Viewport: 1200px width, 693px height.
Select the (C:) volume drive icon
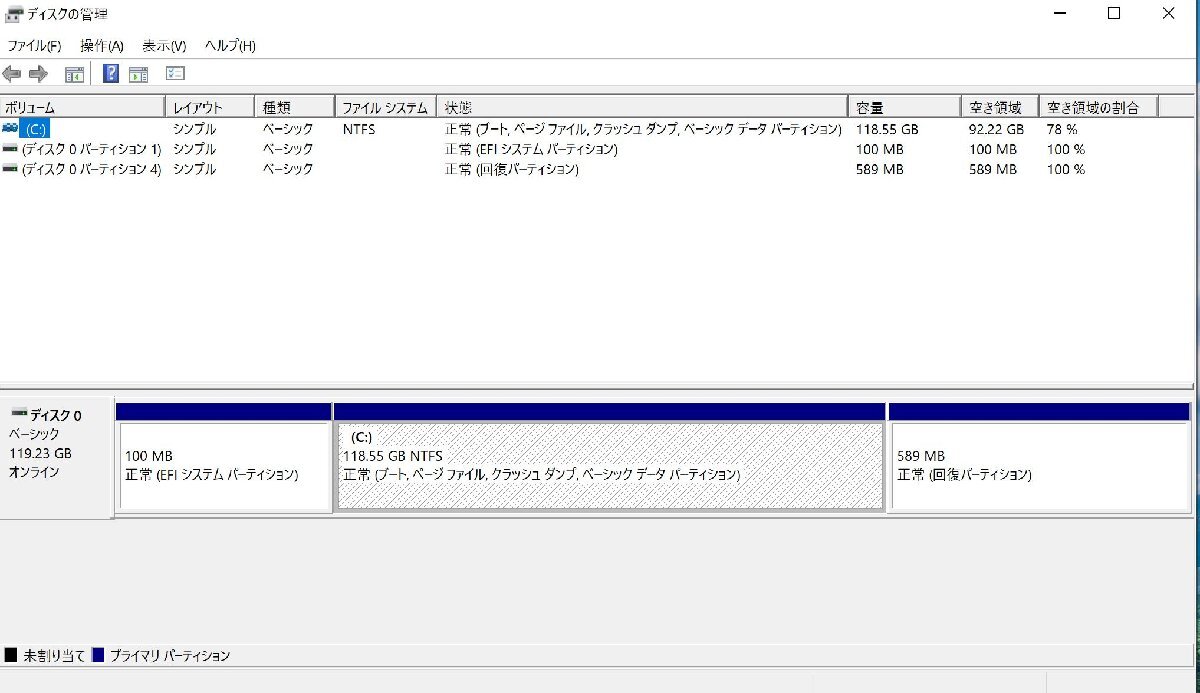pos(11,128)
